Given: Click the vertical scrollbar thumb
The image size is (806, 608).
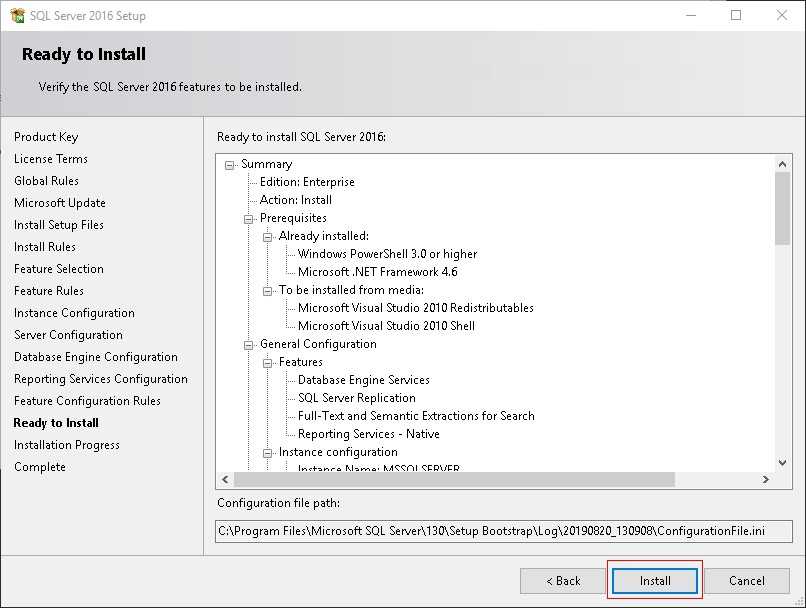Looking at the screenshot, I should pos(782,208).
